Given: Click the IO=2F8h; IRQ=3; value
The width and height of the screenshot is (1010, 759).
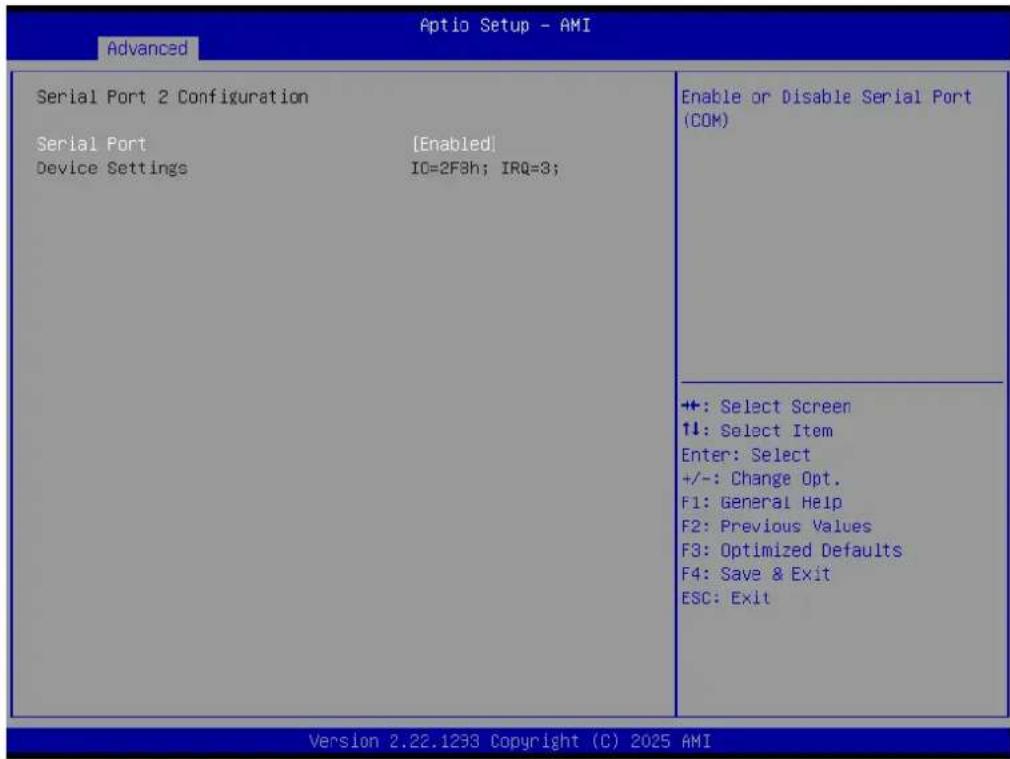Looking at the screenshot, I should [x=485, y=168].
